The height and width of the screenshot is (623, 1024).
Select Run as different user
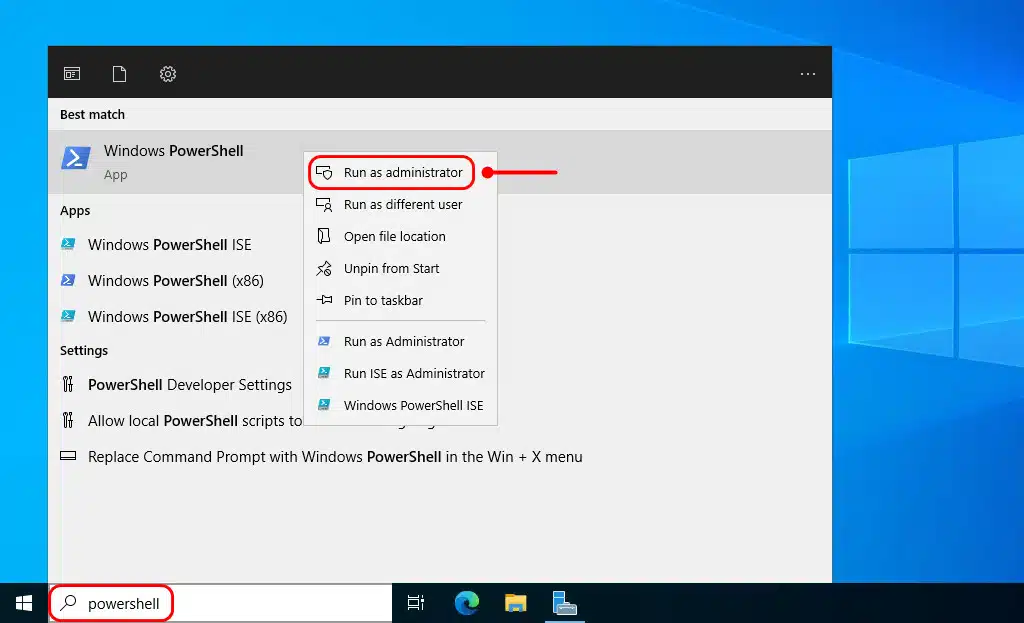coord(404,204)
